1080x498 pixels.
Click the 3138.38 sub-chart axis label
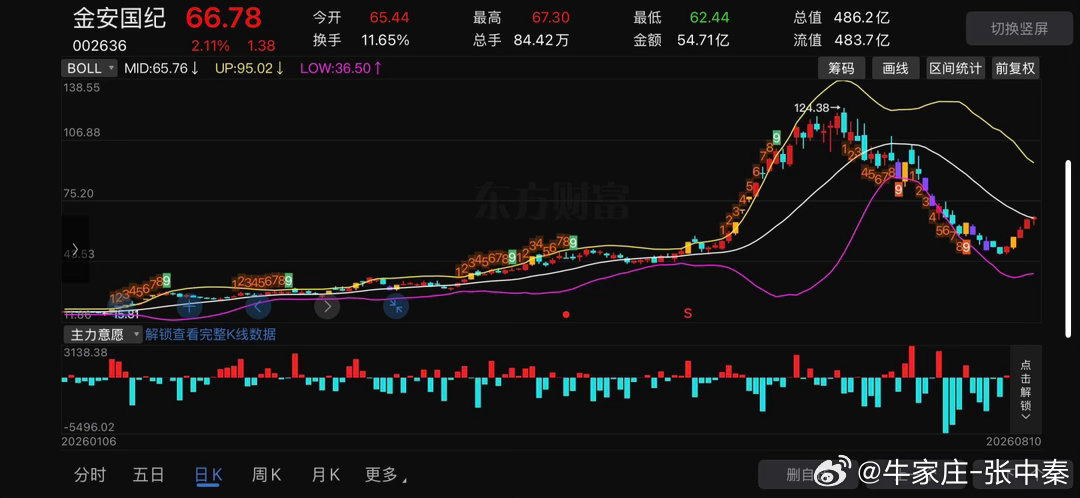point(85,352)
